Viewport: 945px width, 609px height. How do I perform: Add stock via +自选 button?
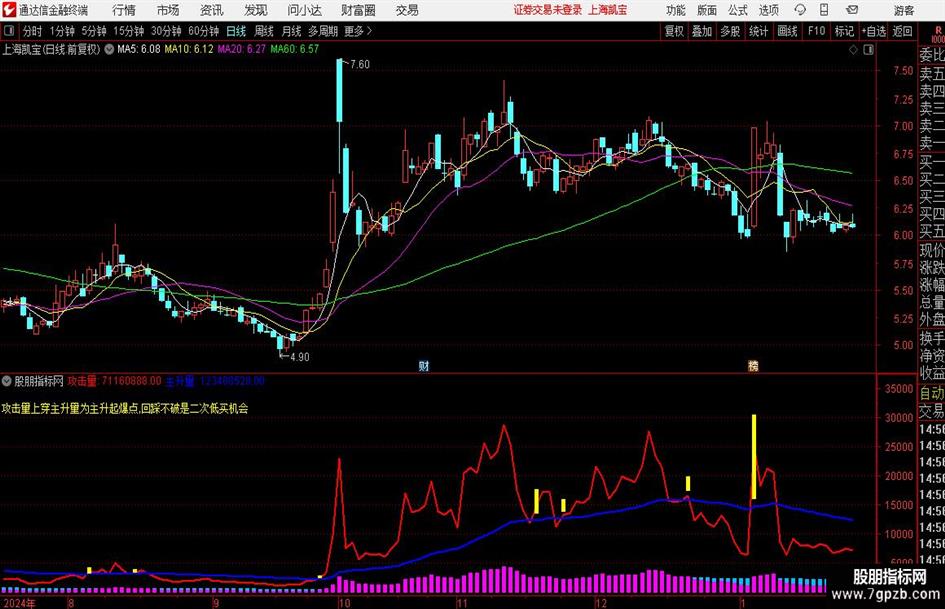point(873,31)
